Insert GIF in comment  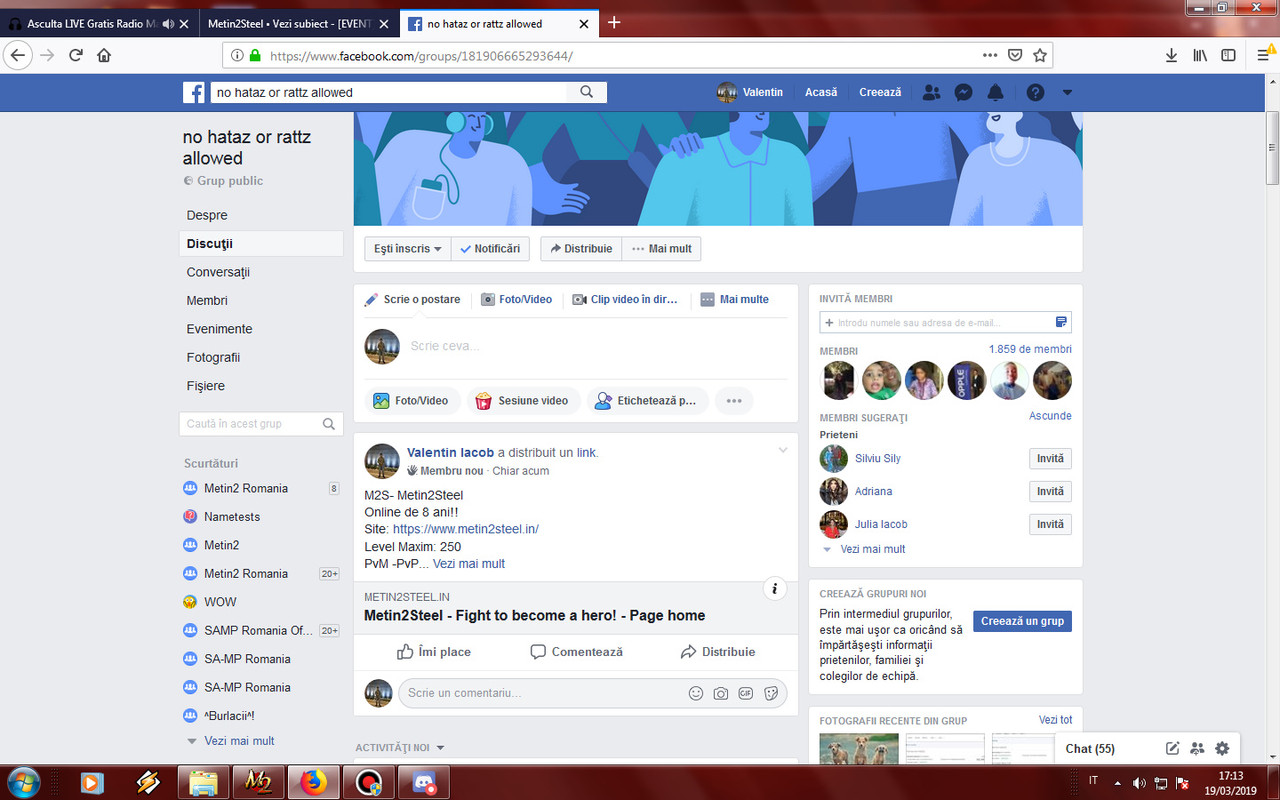pyautogui.click(x=746, y=693)
